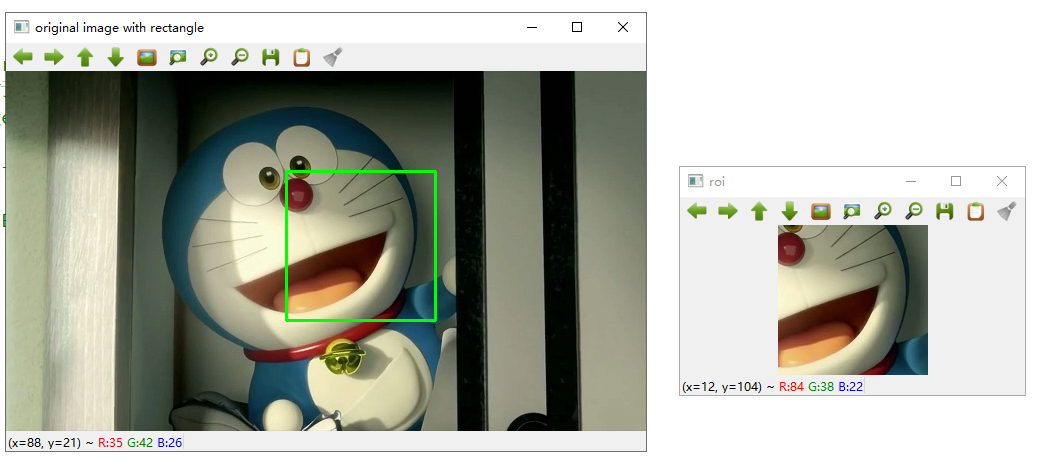The width and height of the screenshot is (1039, 466).
Task: Close the roi window
Action: point(1001,181)
